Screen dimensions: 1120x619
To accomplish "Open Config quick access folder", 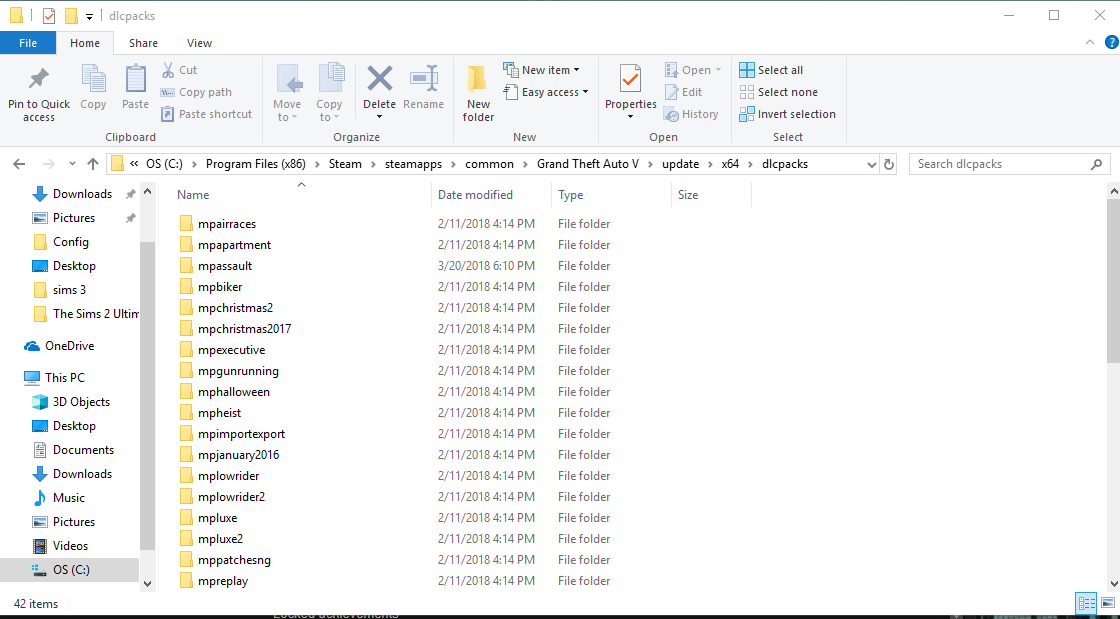I will point(71,242).
